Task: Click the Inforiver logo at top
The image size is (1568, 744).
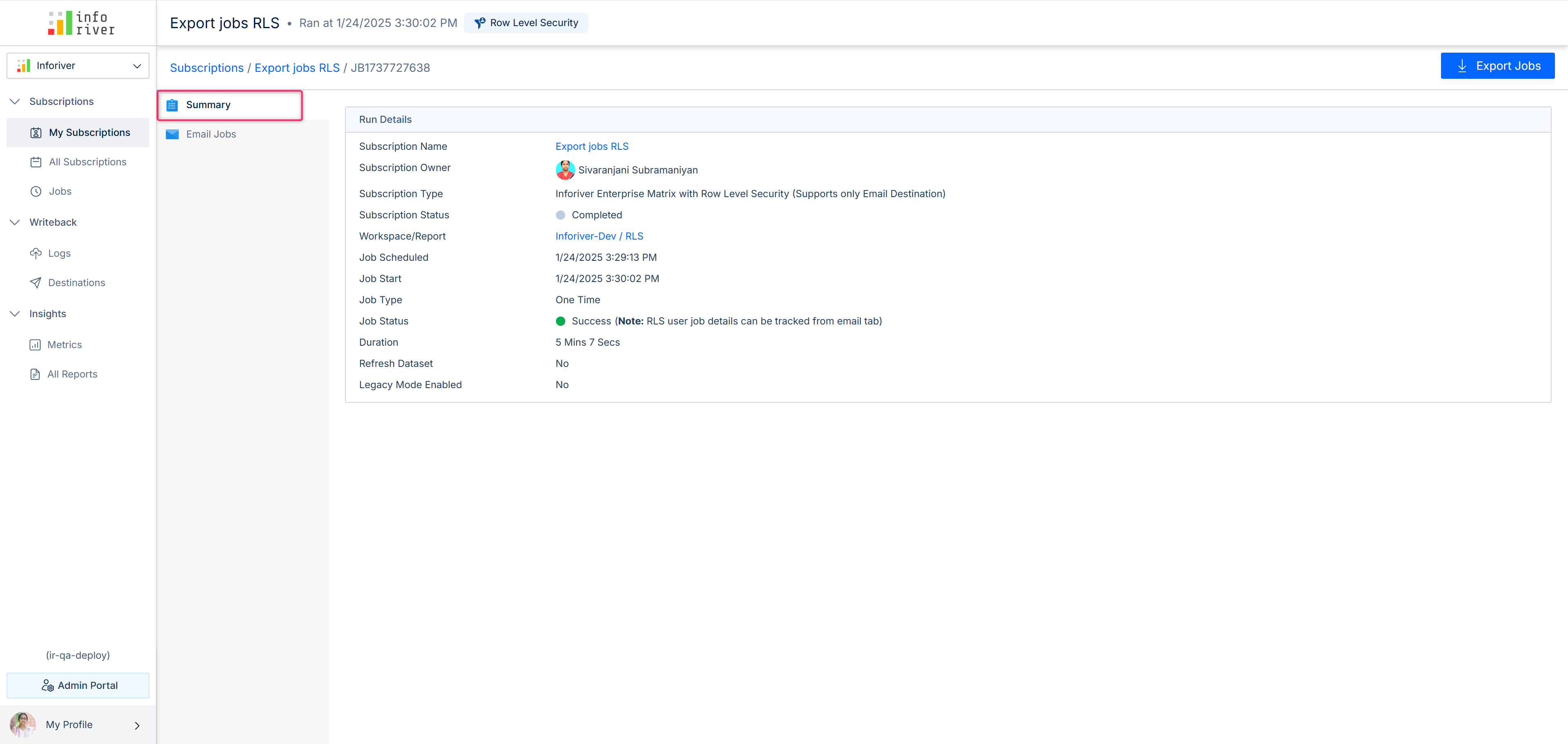Action: [x=81, y=23]
